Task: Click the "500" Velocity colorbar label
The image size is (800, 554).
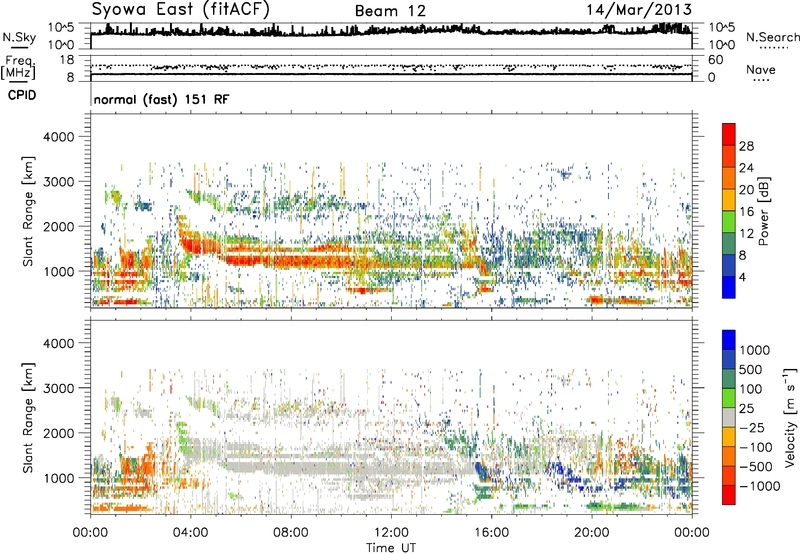Action: pos(750,369)
